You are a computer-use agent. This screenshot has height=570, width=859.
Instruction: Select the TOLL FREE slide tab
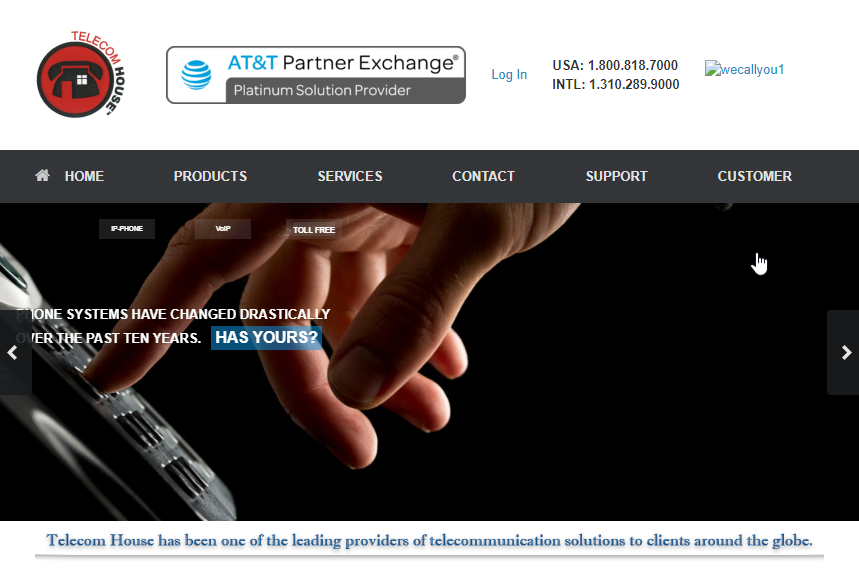(x=313, y=230)
